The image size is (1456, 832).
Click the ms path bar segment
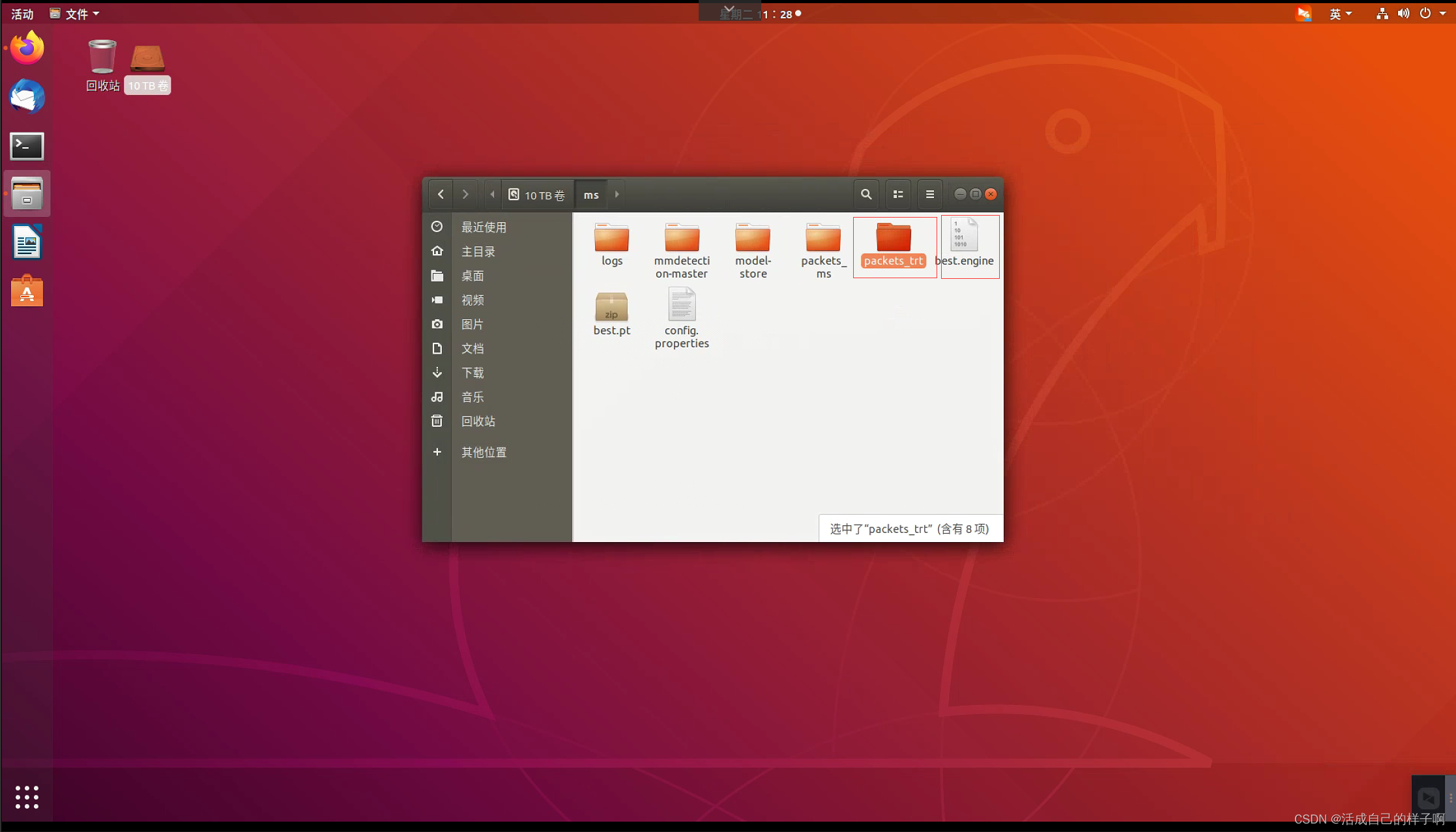[x=590, y=195]
